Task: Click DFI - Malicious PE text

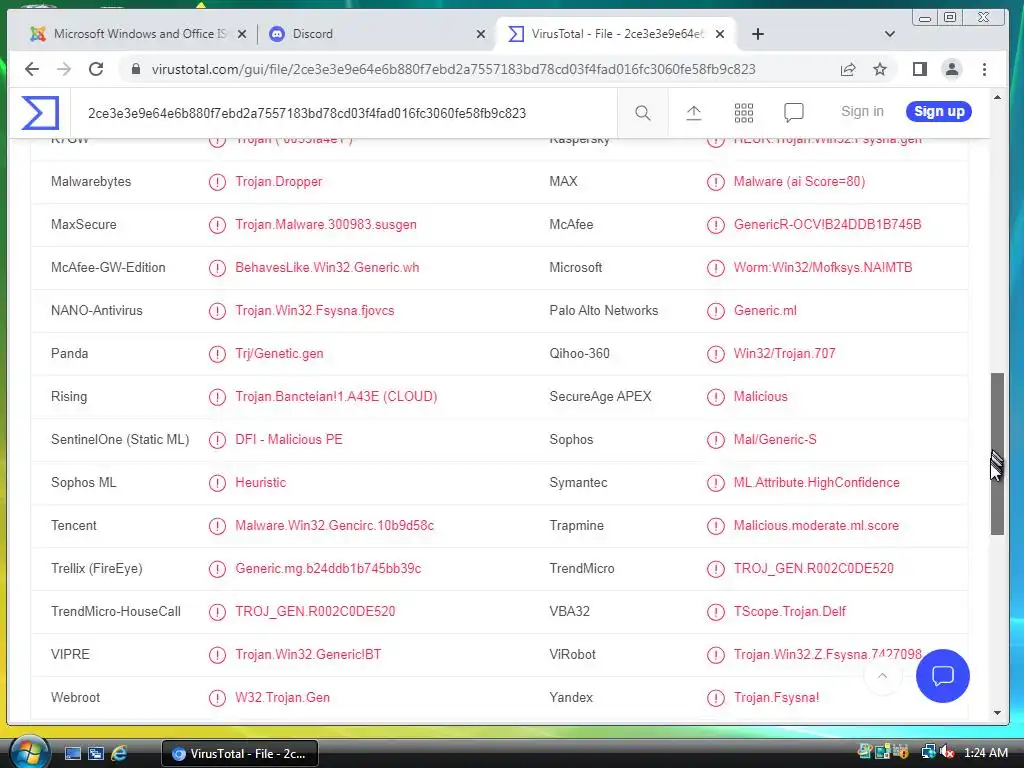Action: click(x=289, y=440)
